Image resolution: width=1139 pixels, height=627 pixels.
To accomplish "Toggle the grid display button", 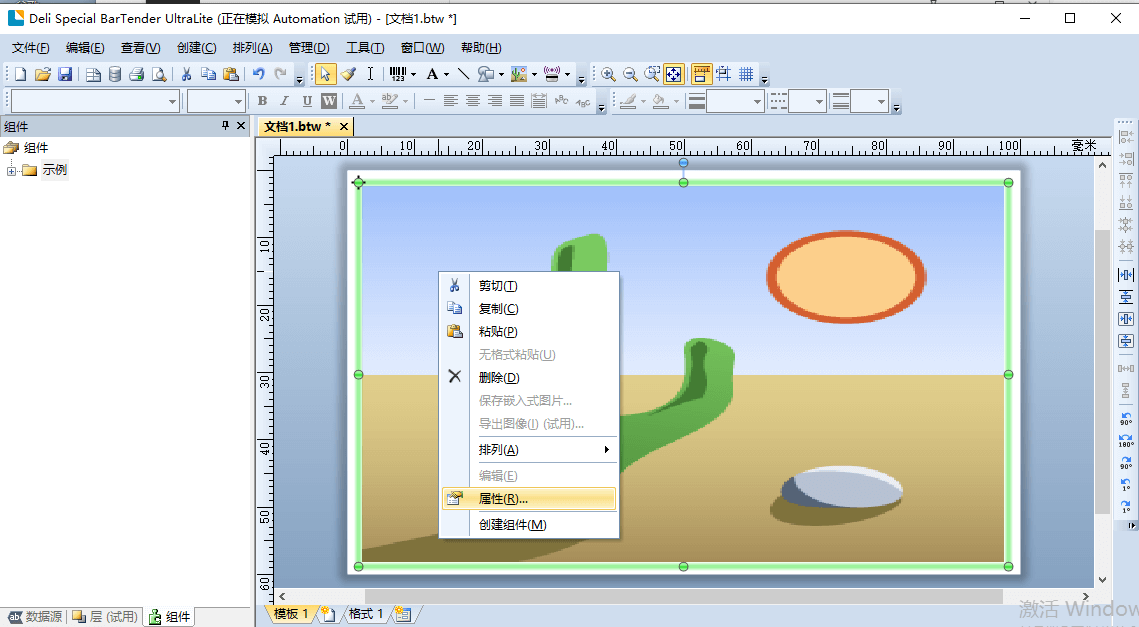I will point(746,74).
